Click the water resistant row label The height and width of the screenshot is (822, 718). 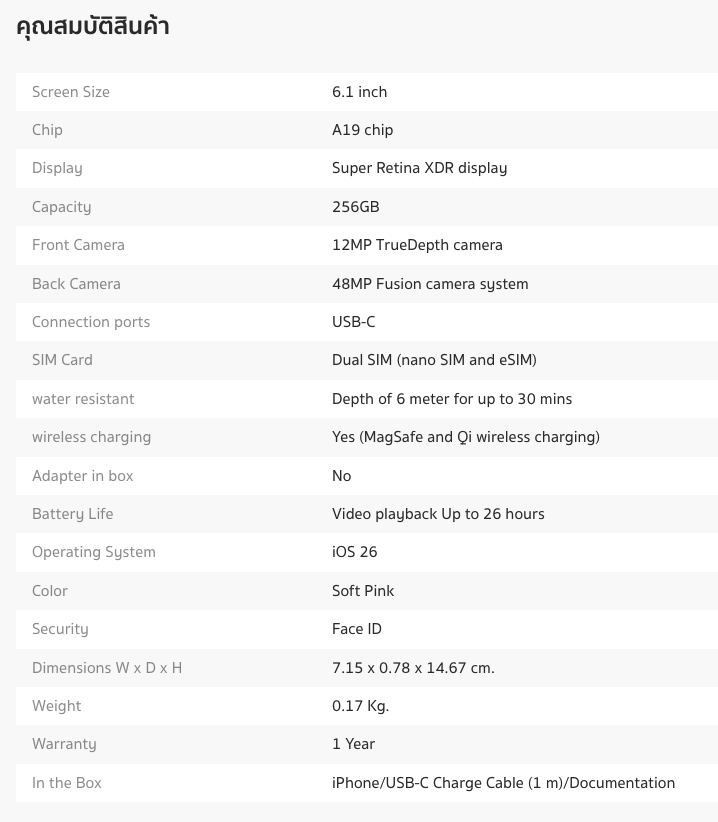click(83, 399)
